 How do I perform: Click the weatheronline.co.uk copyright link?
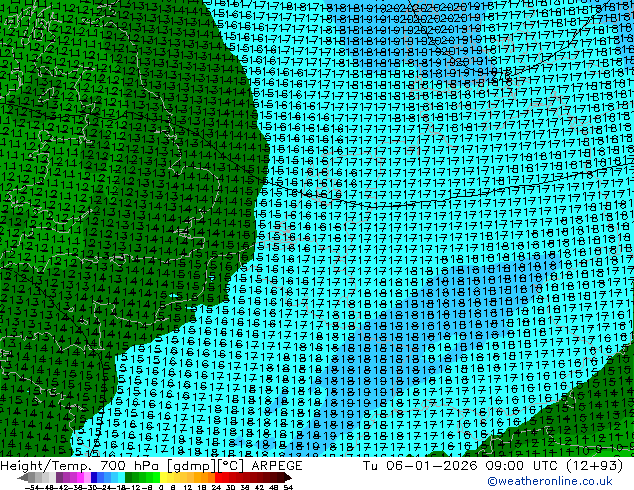coord(550,481)
